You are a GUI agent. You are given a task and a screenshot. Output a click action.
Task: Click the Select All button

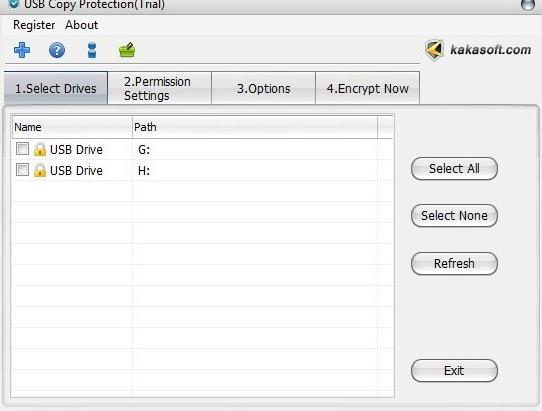pos(454,169)
